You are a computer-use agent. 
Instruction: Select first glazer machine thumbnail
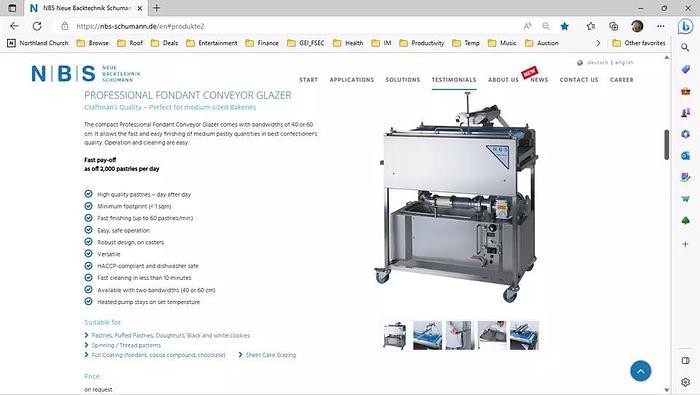[395, 335]
